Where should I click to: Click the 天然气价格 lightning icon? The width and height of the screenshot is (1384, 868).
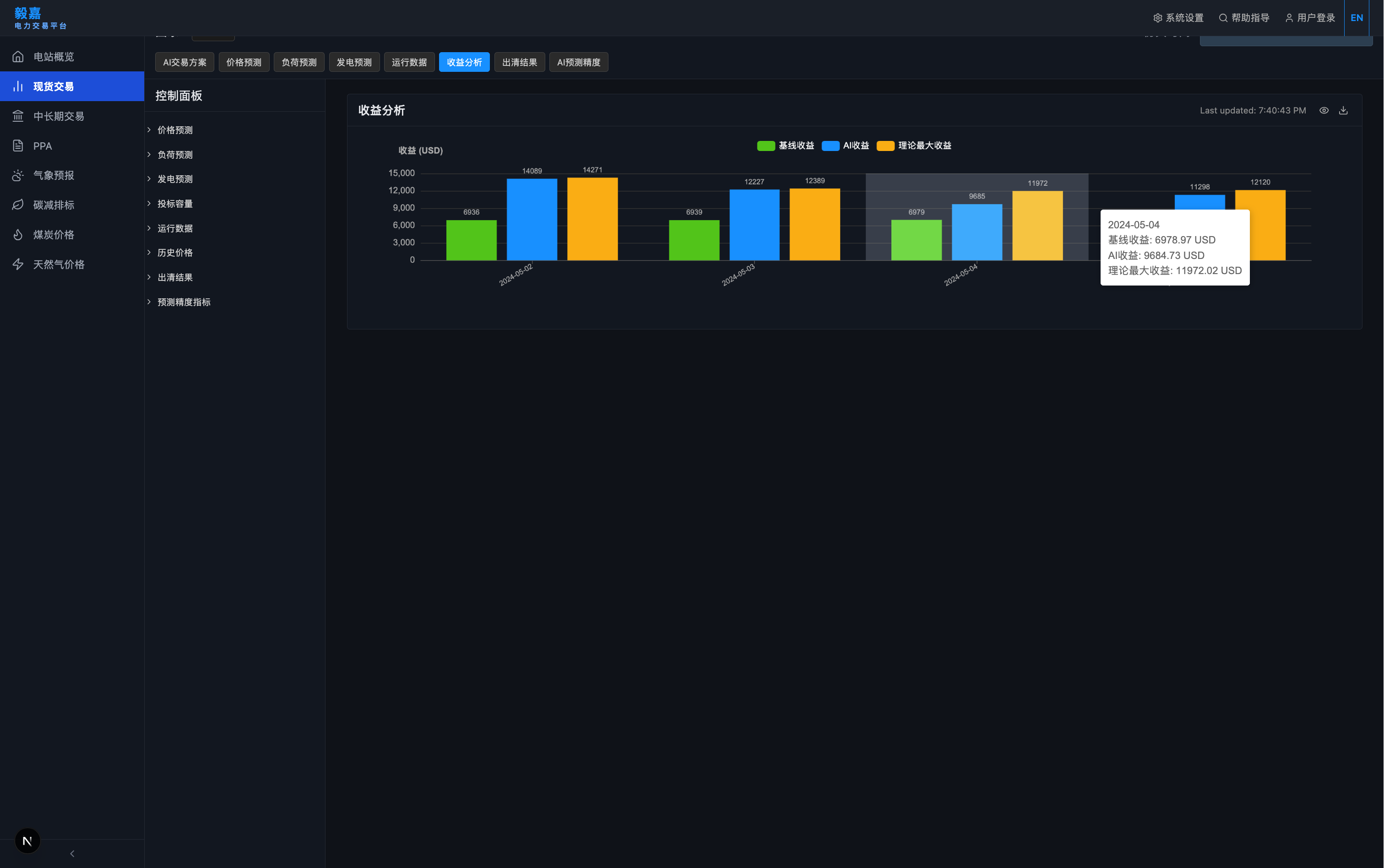pos(18,264)
